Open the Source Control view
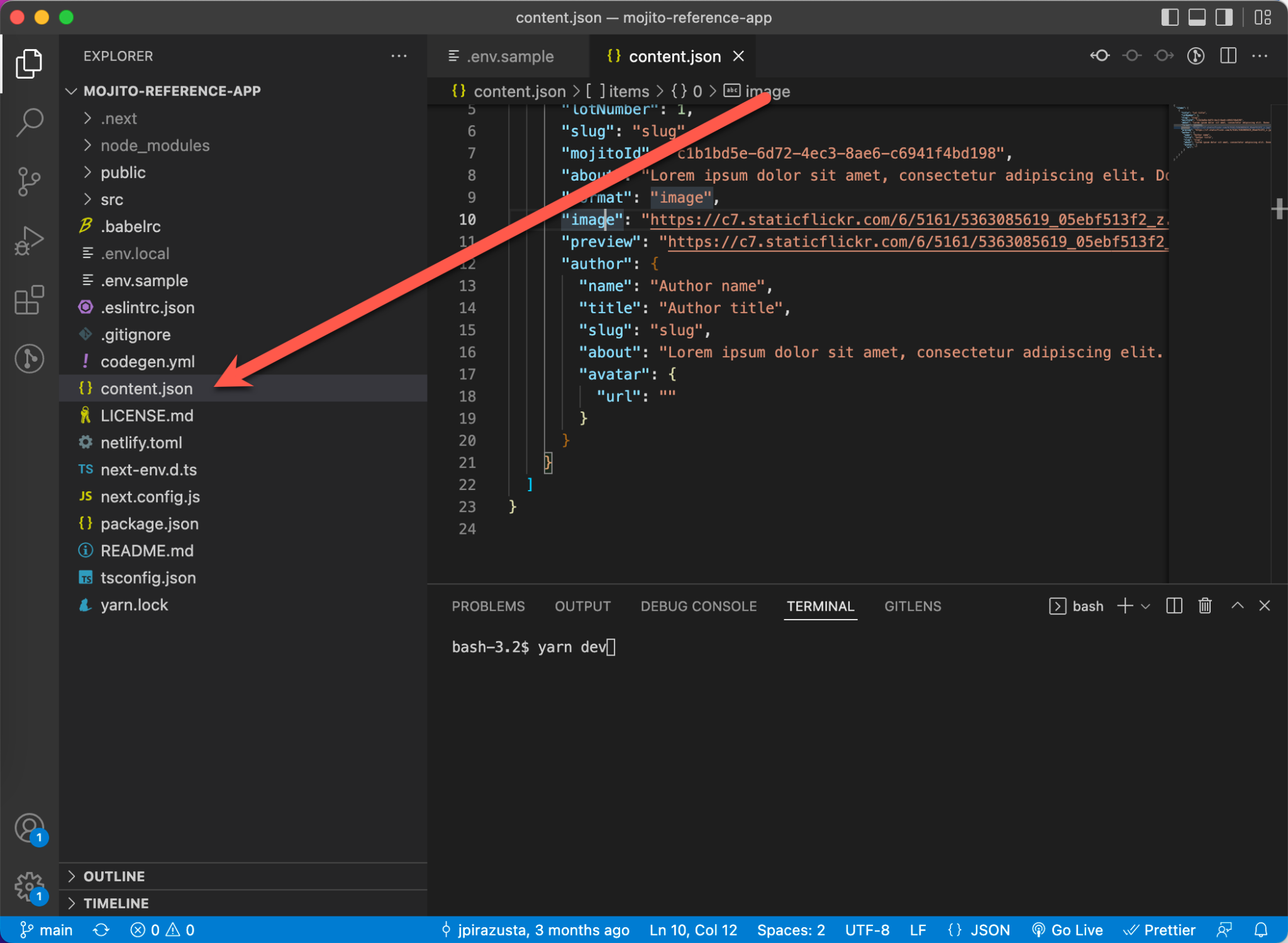This screenshot has width=1288, height=943. pos(30,181)
